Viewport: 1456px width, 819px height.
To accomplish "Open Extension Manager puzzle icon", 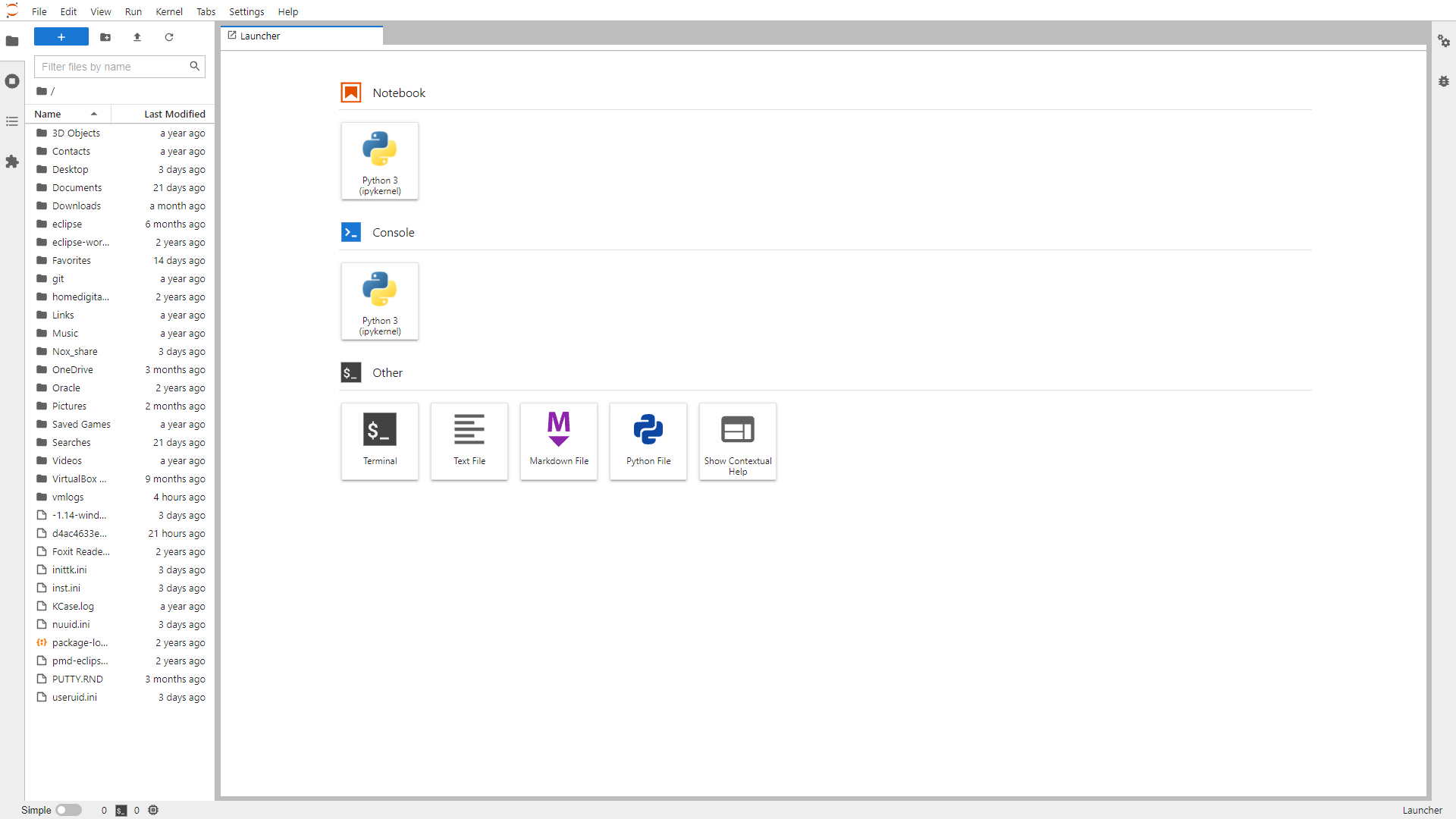I will coord(12,162).
